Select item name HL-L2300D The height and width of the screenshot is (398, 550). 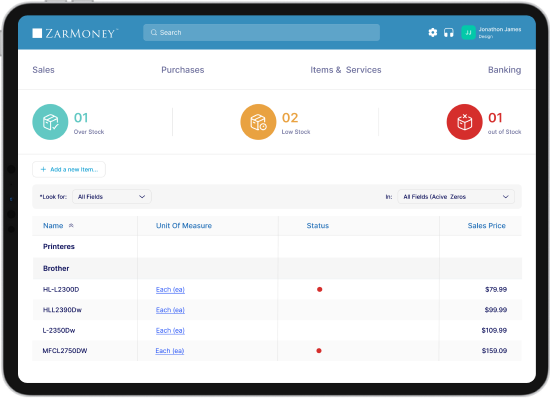[61, 289]
